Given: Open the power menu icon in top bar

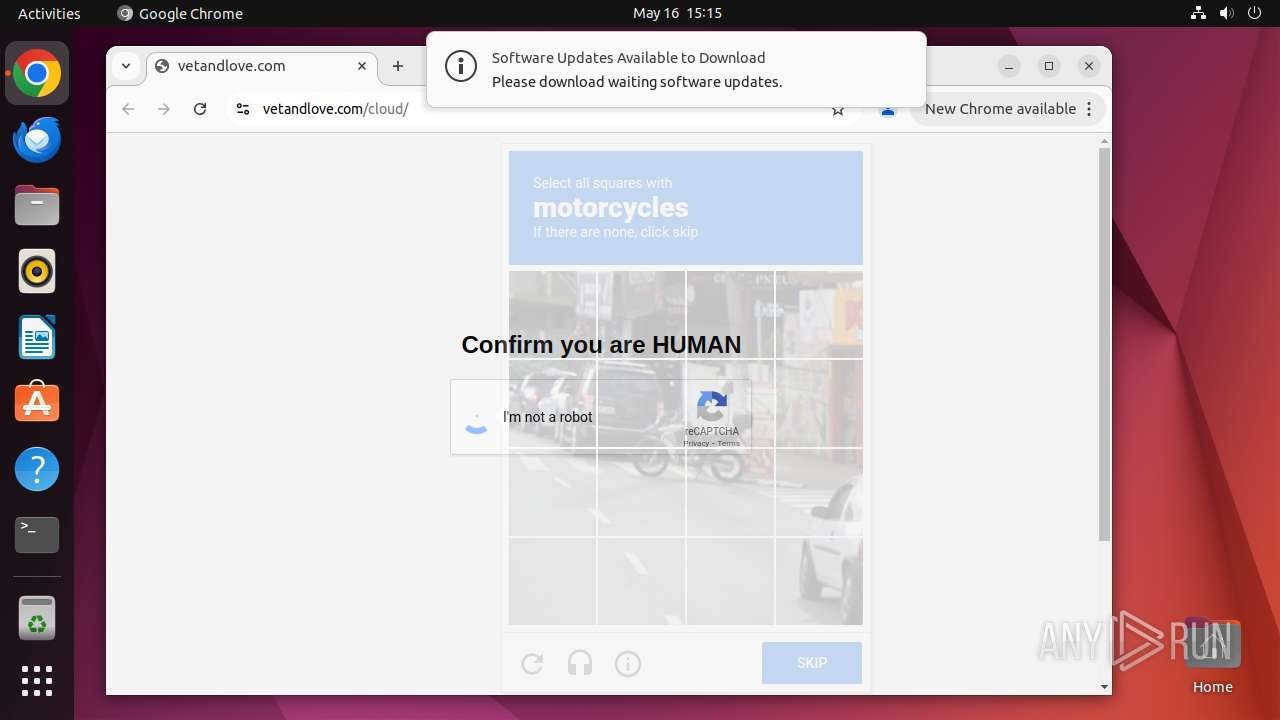Looking at the screenshot, I should pyautogui.click(x=1254, y=13).
